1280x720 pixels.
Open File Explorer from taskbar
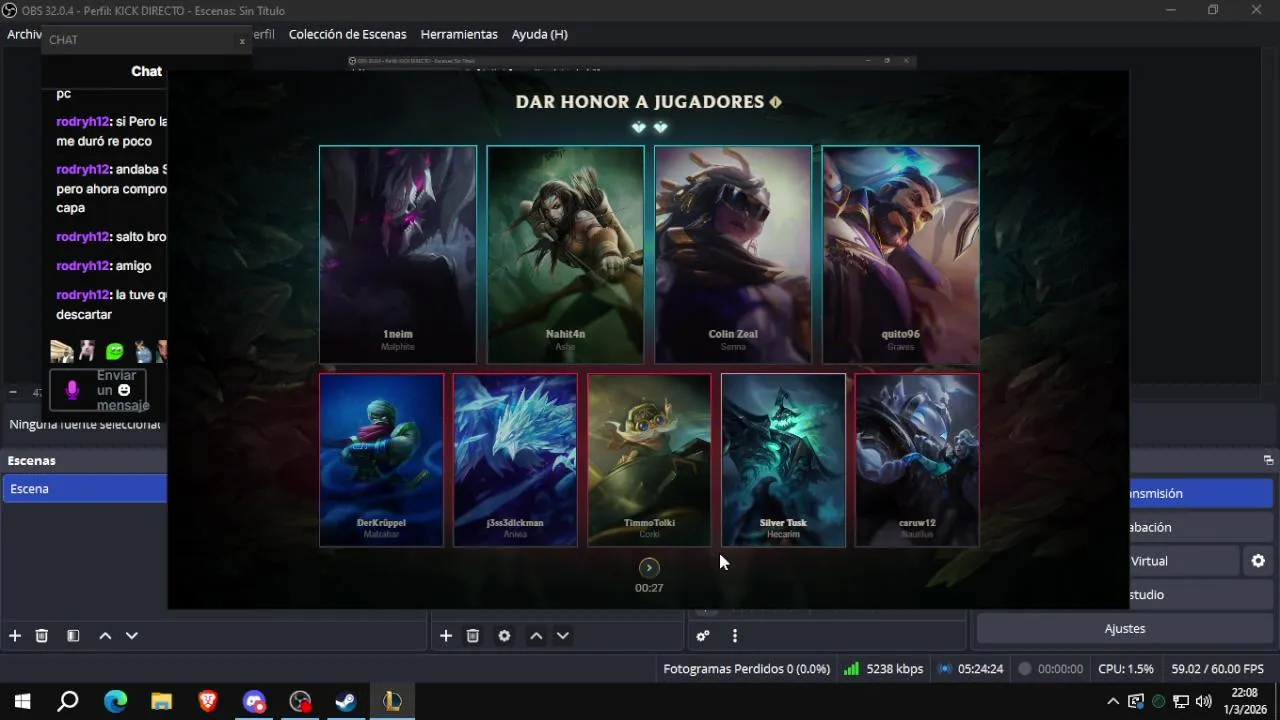pos(161,702)
